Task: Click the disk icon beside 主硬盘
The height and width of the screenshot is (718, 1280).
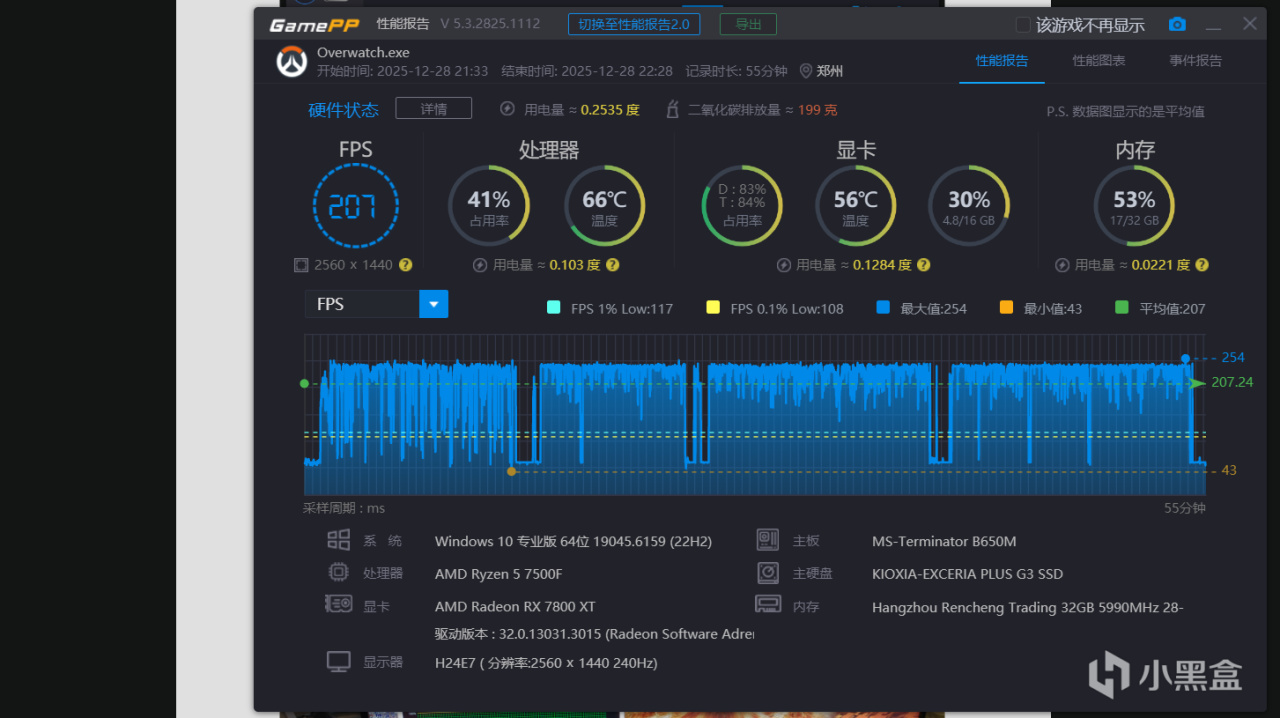Action: click(767, 573)
